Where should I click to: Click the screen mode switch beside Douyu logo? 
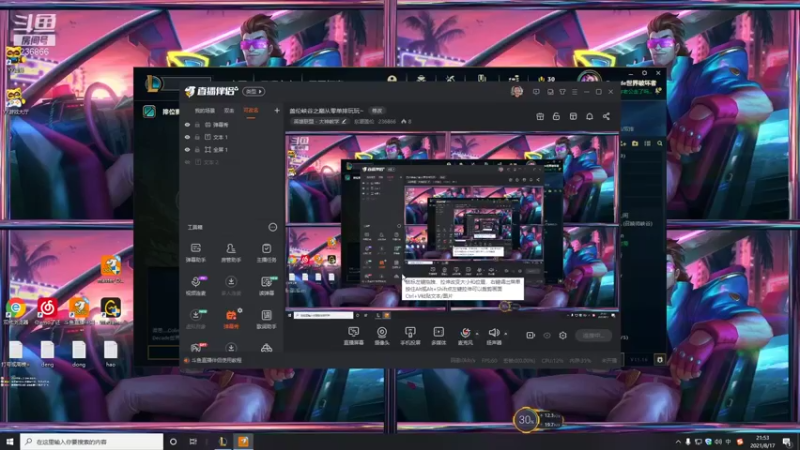(x=254, y=91)
